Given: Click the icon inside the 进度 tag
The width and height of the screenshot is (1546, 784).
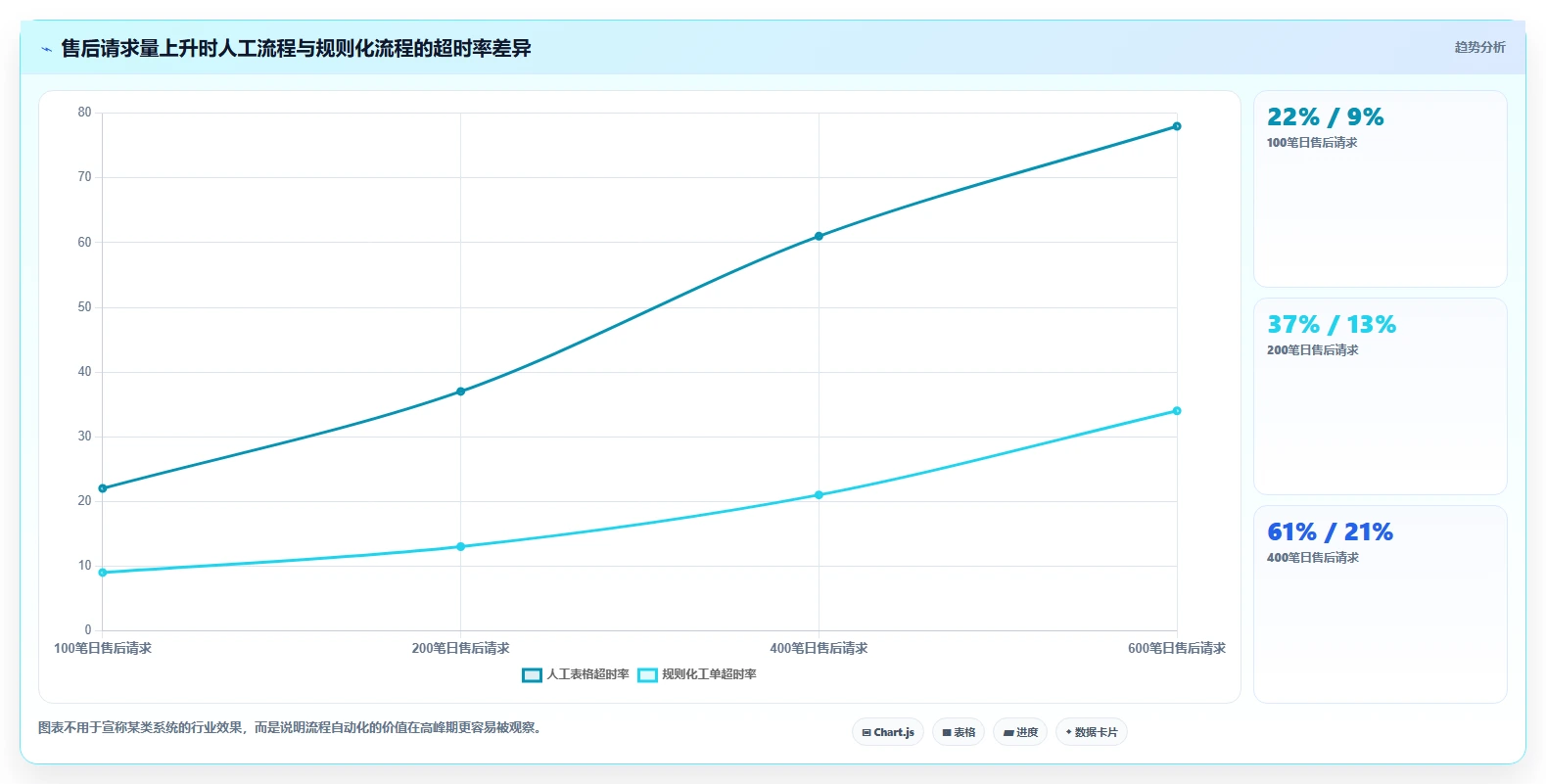Looking at the screenshot, I should point(1008,733).
